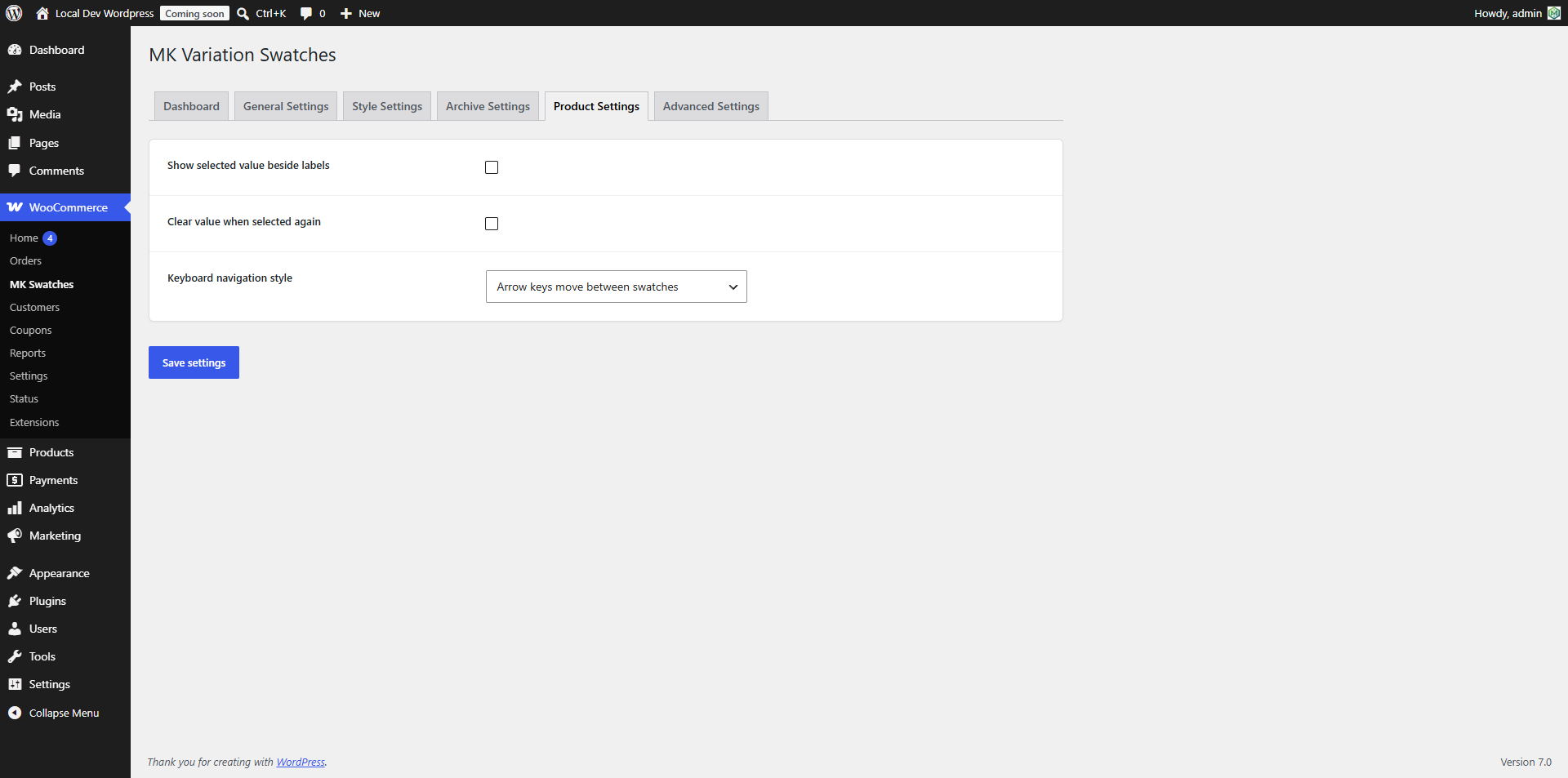Click the Appearance paintbrush icon
The width and height of the screenshot is (1568, 778).
click(15, 573)
